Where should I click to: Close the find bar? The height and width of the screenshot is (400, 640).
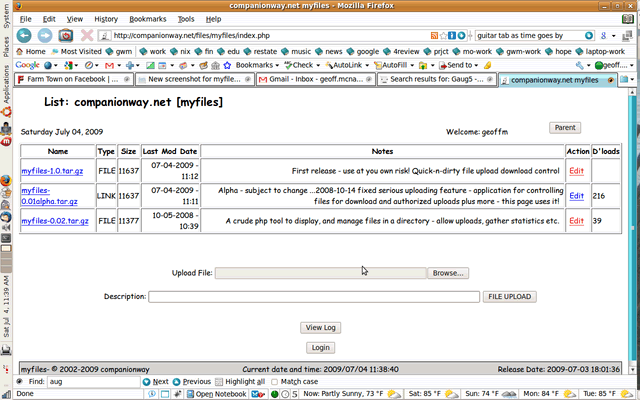pos(19,381)
